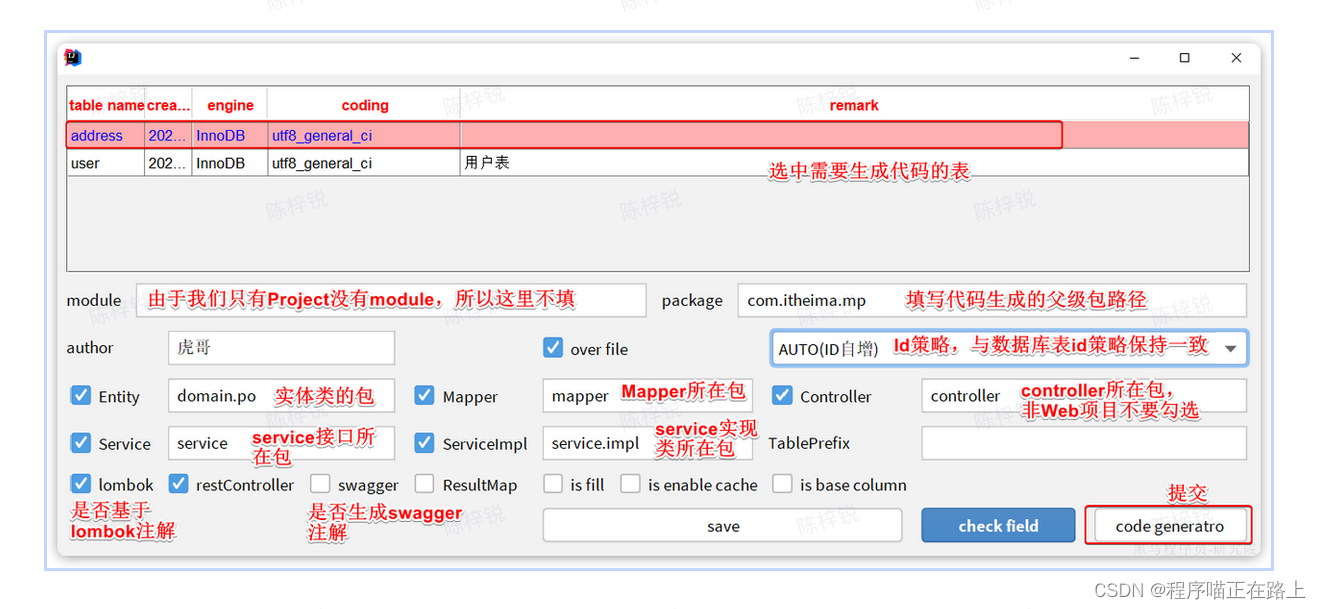Click the code generatro button

(1169, 526)
